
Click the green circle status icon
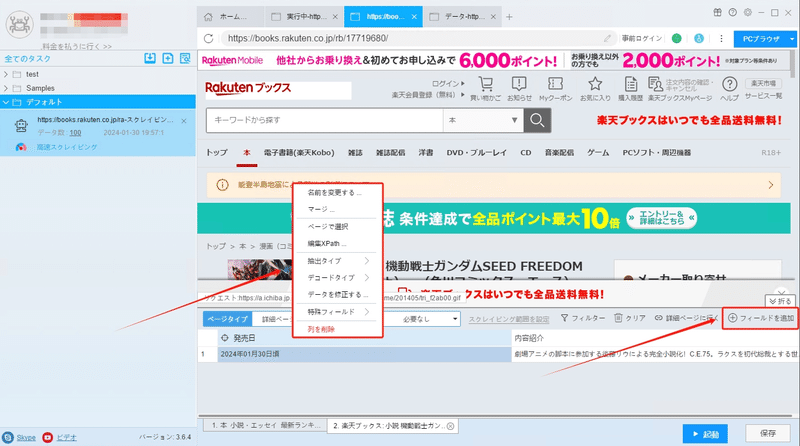coord(677,38)
